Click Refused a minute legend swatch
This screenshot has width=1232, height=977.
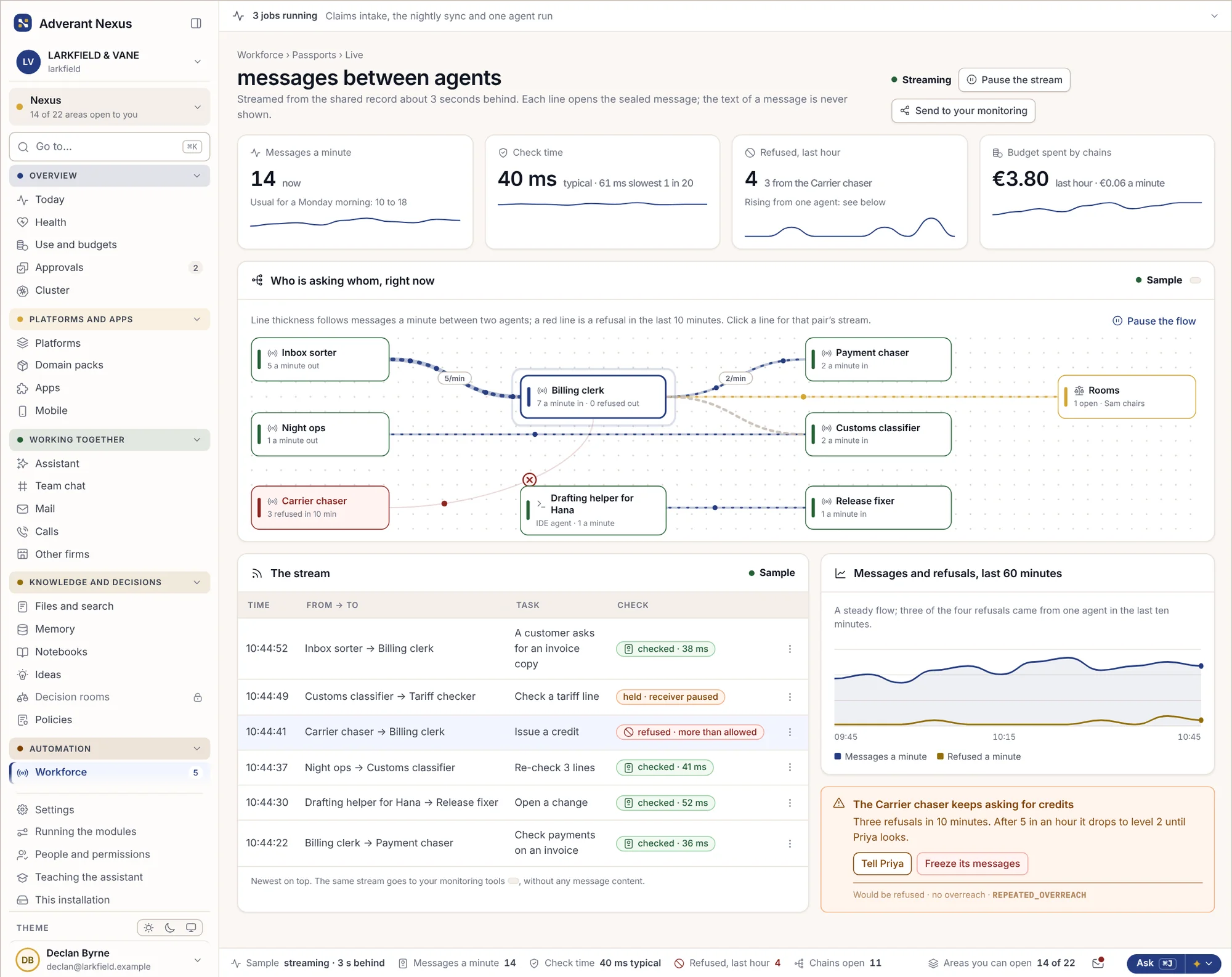pyautogui.click(x=940, y=756)
